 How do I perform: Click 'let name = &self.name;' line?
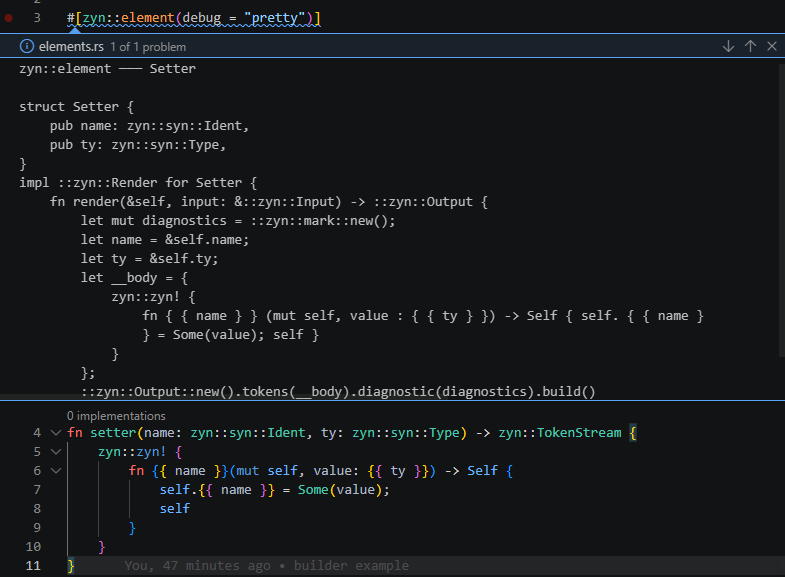coord(165,240)
